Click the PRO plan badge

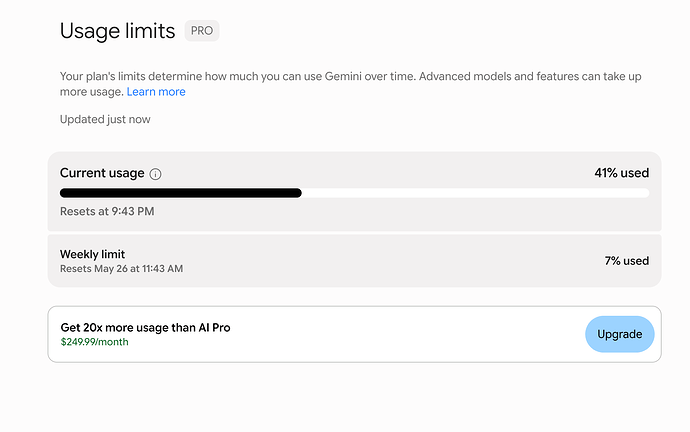click(x=202, y=31)
